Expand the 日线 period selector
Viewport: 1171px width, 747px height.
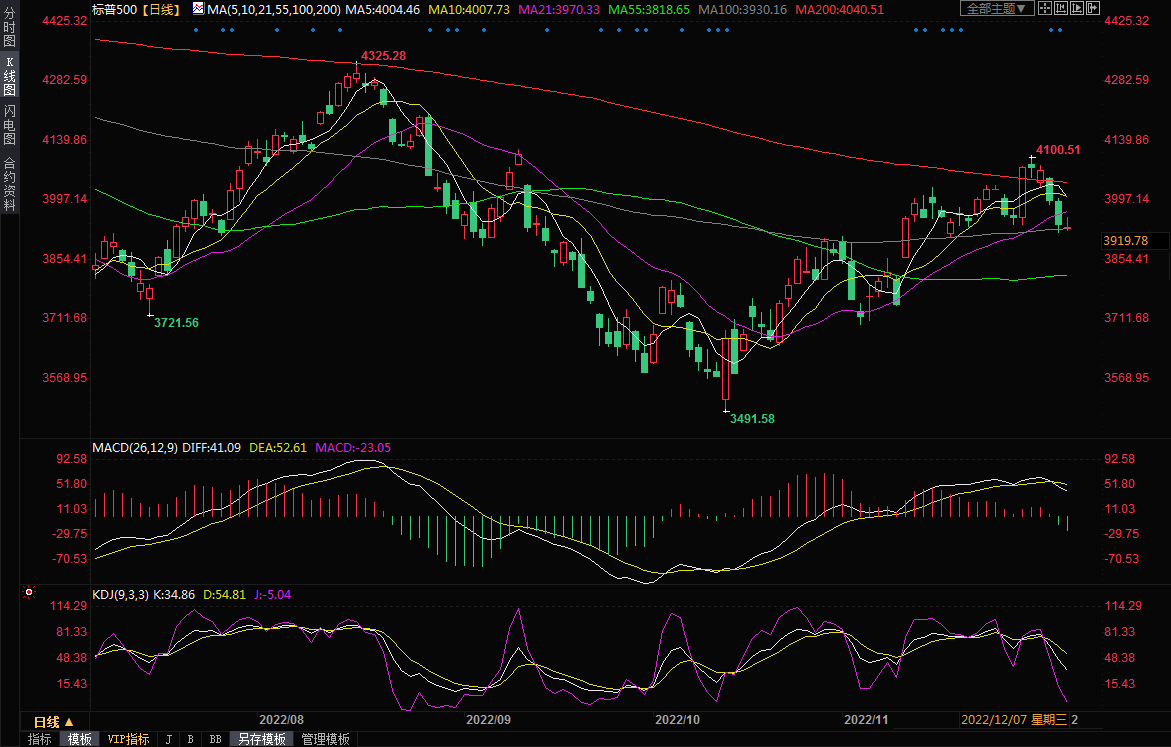click(54, 721)
